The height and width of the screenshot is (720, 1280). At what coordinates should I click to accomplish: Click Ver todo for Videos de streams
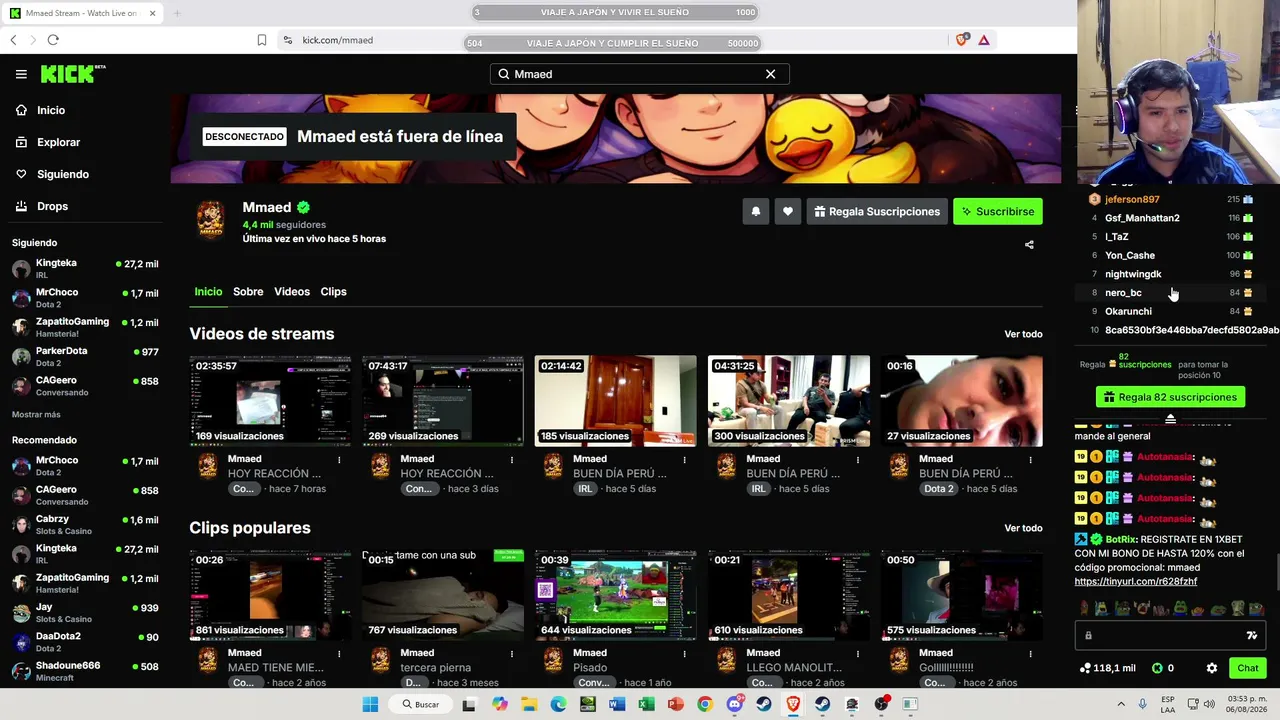[1023, 334]
